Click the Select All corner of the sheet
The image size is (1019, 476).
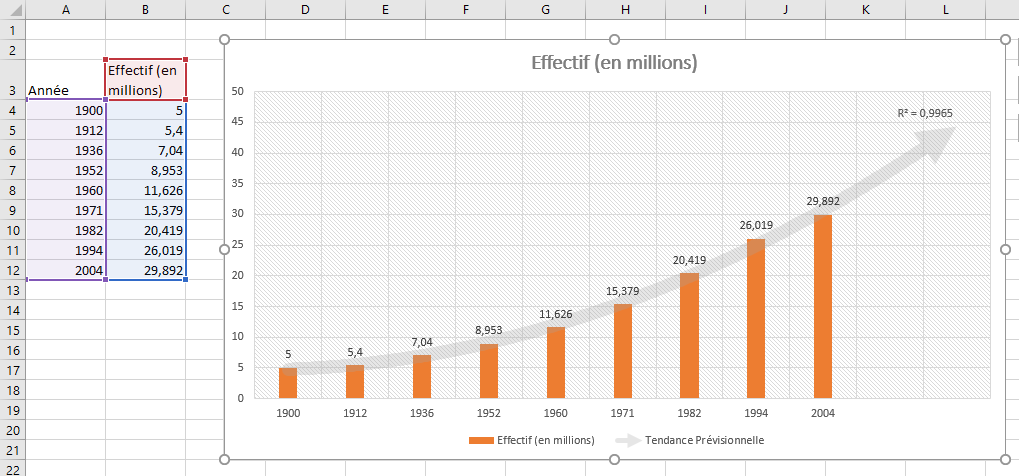pos(13,9)
